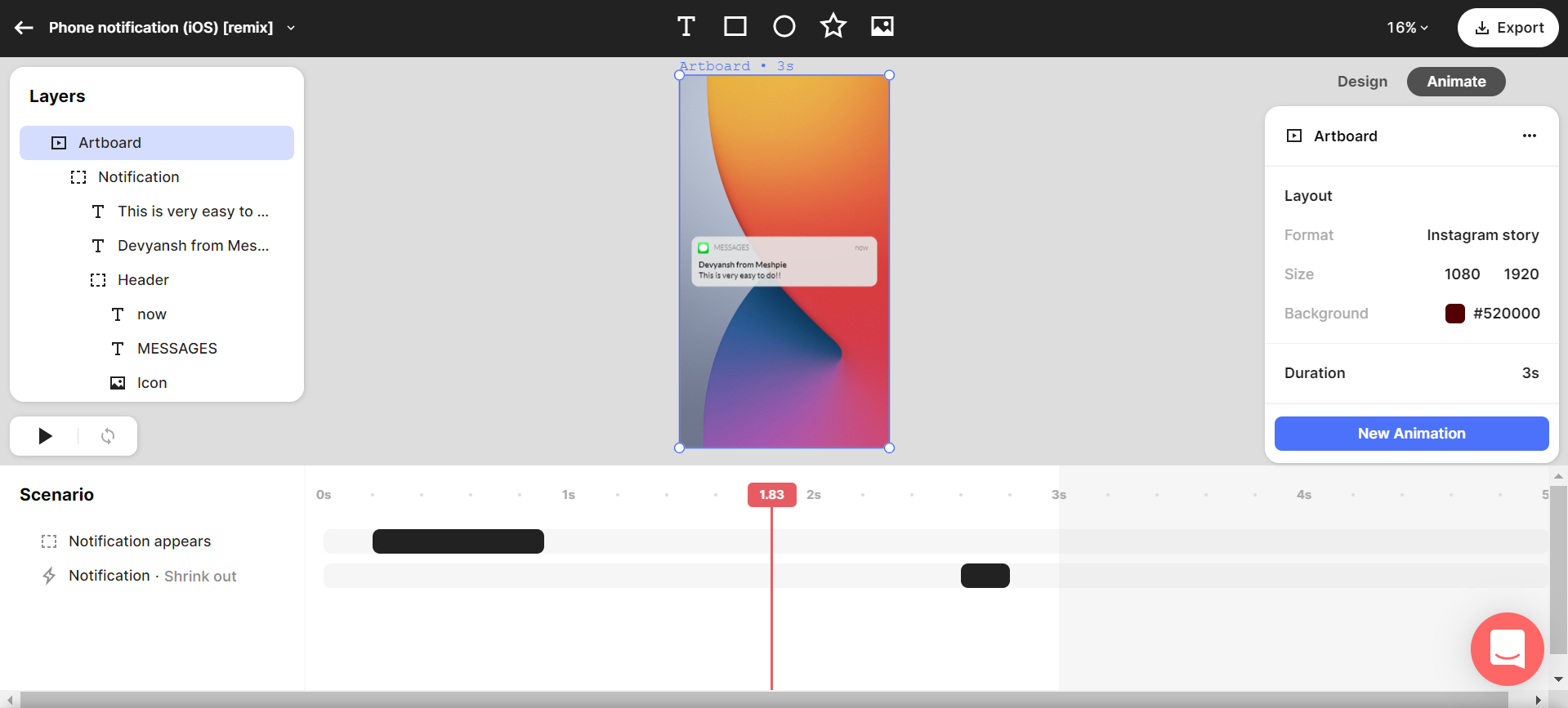Click the Icon layer's image icon
The width and height of the screenshot is (1568, 708).
118,383
